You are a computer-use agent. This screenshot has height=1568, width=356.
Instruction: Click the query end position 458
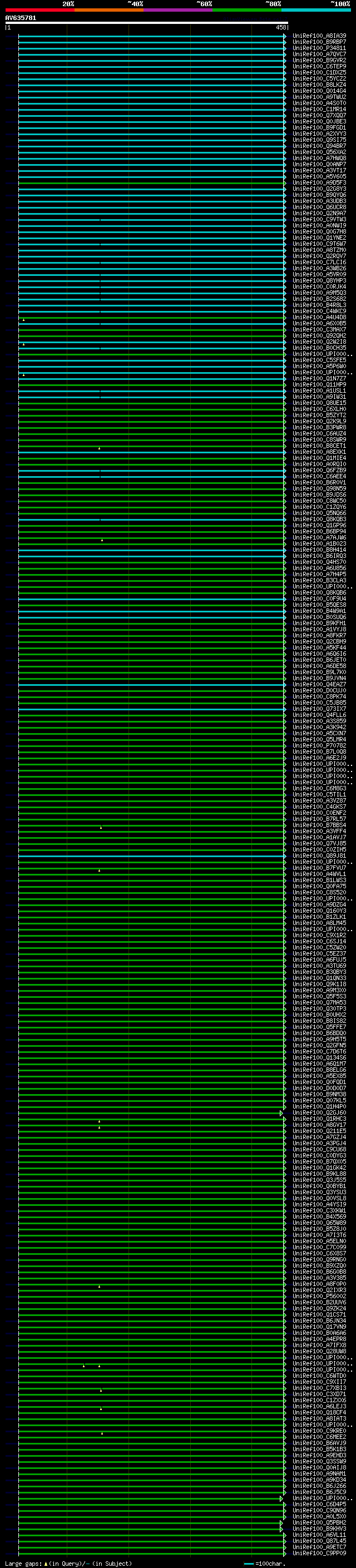pos(280,27)
